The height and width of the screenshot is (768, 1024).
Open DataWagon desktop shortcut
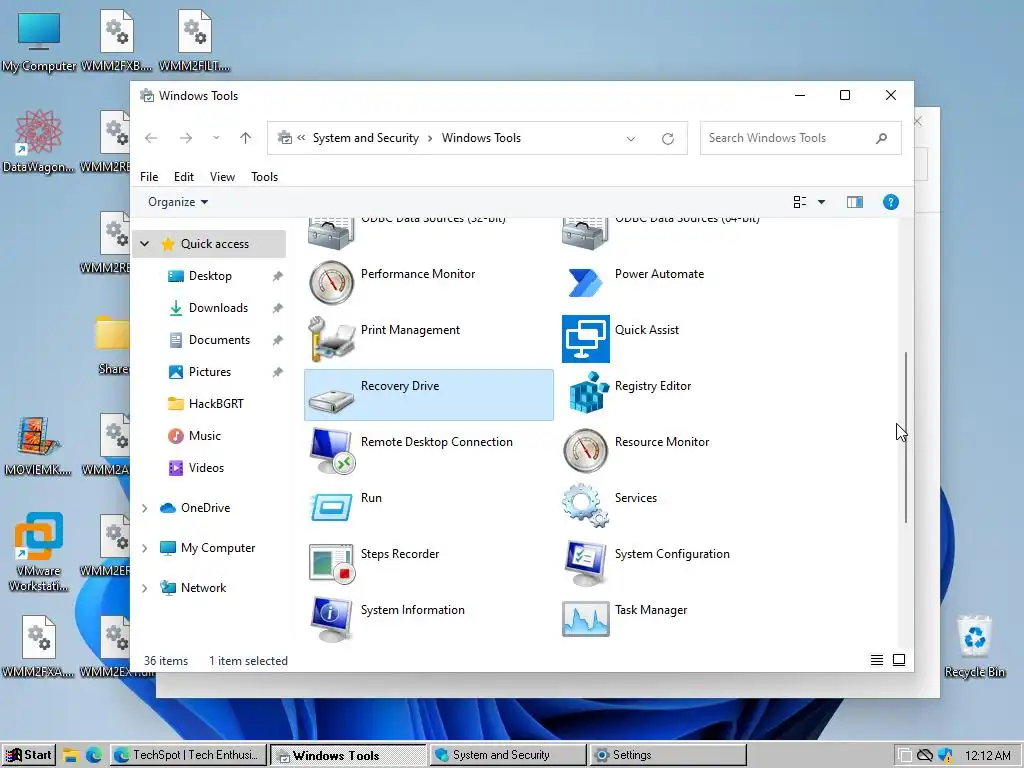[x=39, y=142]
